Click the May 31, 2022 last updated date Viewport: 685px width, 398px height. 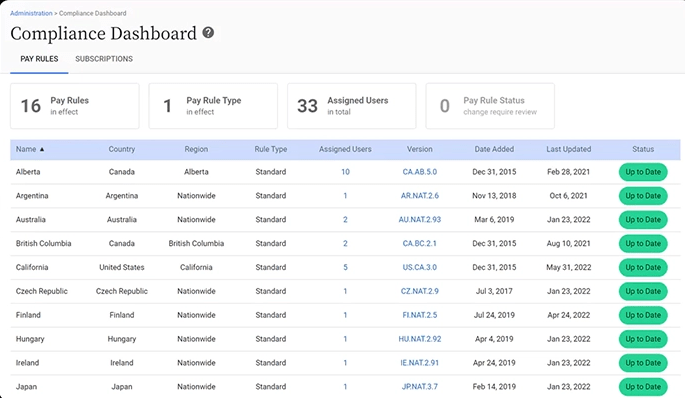tap(568, 267)
